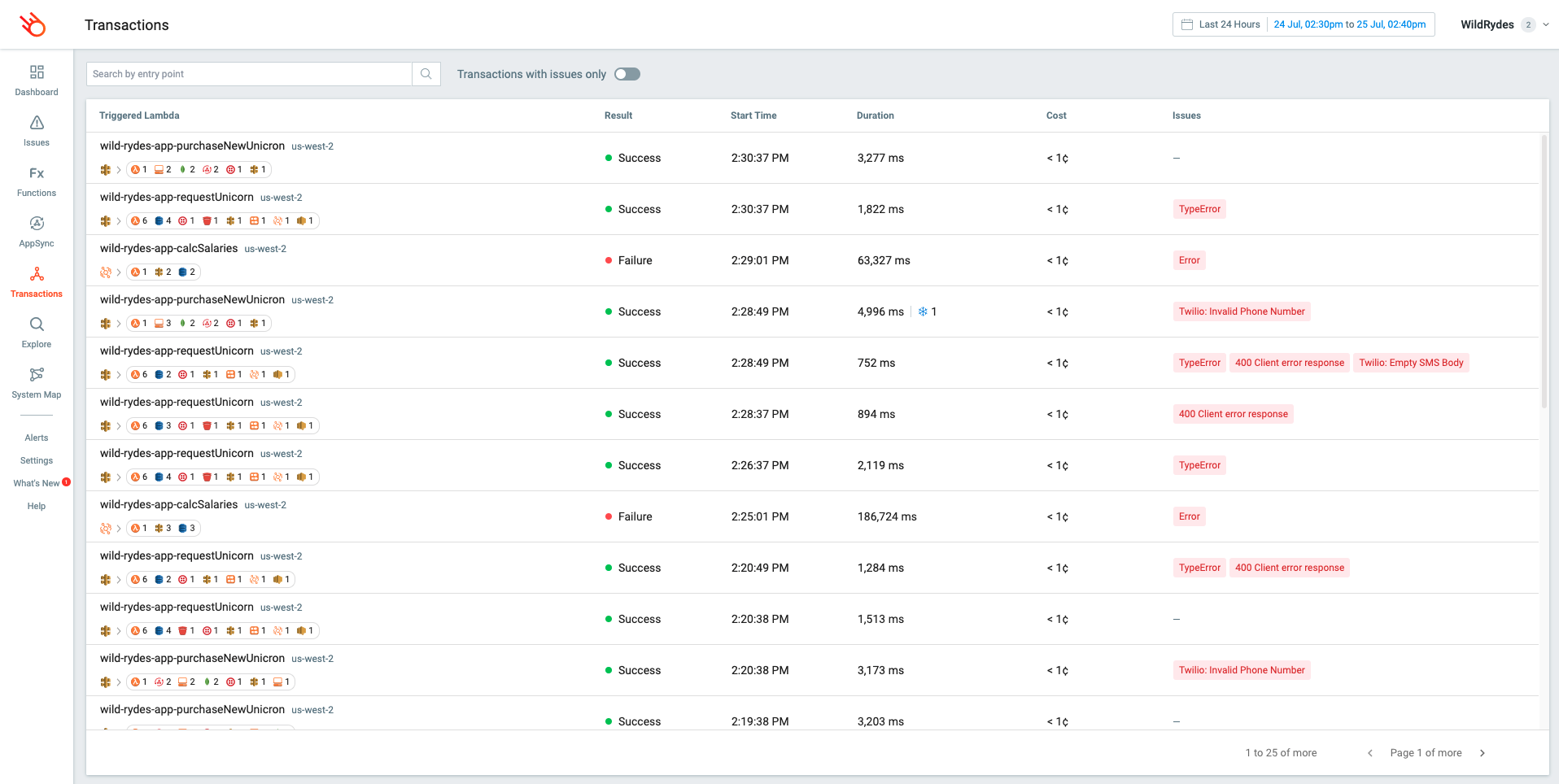Click the blue database icon in the 752 ms requestUnicorn row
Screen dimensions: 1559x784
coord(159,375)
